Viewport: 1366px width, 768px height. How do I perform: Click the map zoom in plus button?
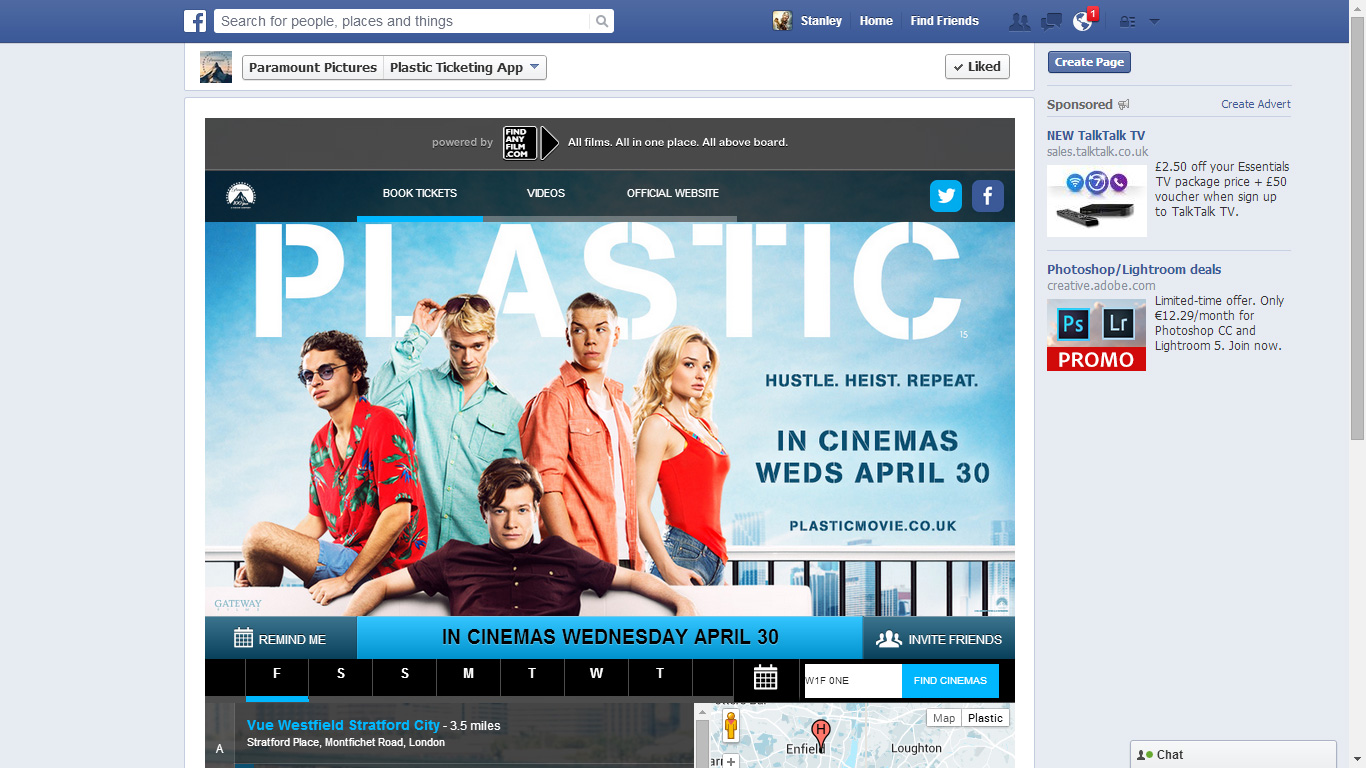tap(731, 762)
